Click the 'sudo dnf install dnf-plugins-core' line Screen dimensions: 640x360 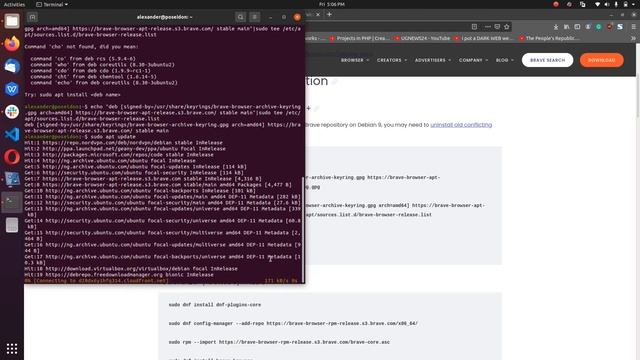pos(215,304)
